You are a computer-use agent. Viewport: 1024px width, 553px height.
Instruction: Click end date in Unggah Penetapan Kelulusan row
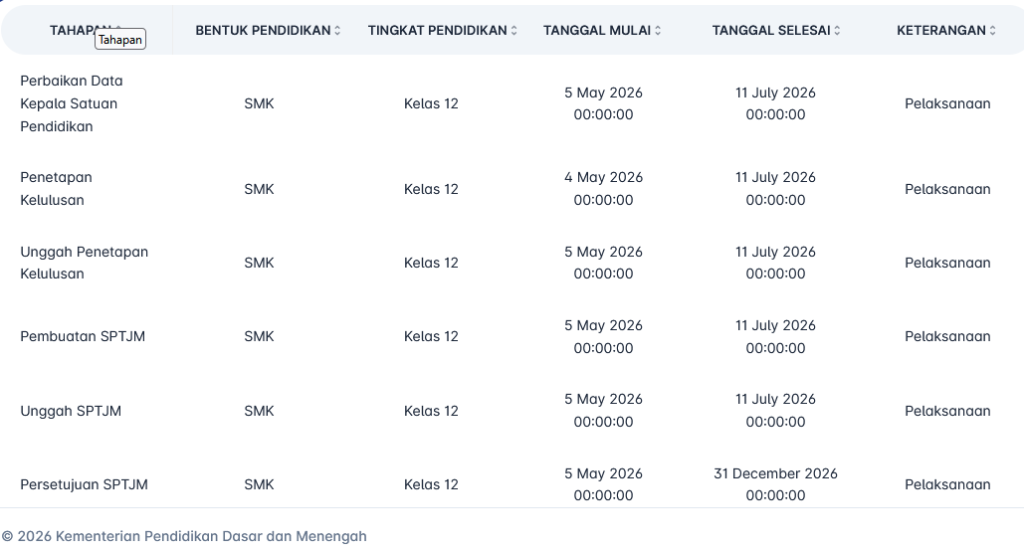point(775,262)
